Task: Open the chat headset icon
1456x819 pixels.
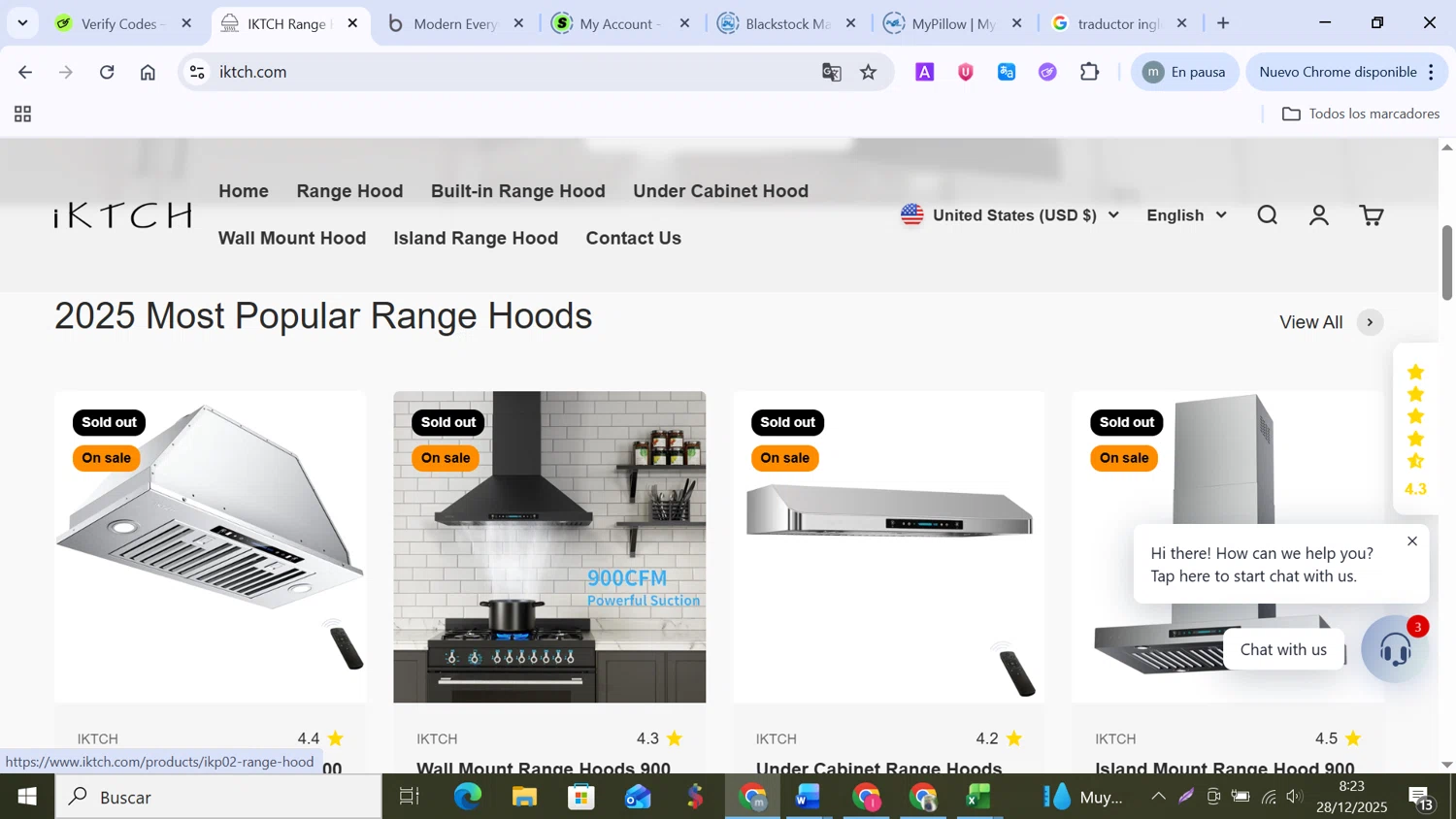Action: coord(1395,649)
